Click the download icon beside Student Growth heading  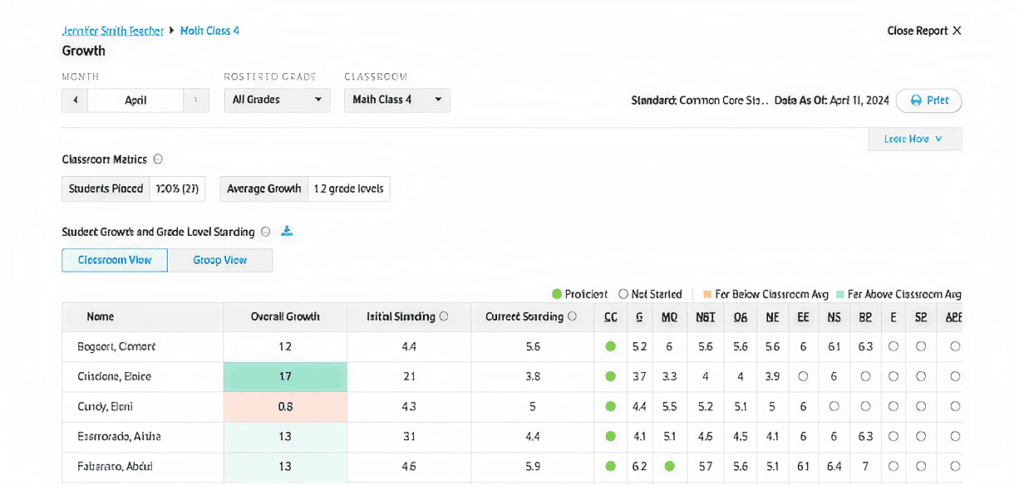pos(287,231)
